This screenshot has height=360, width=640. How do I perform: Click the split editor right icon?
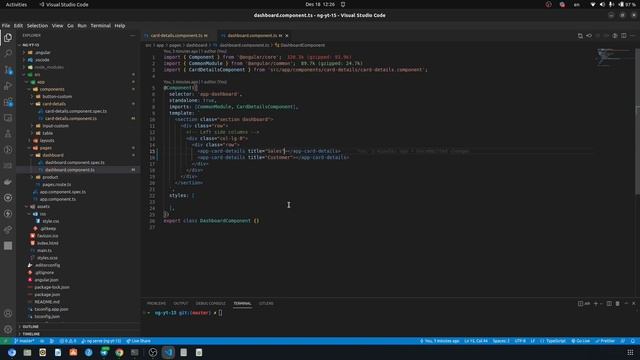tap(624, 36)
